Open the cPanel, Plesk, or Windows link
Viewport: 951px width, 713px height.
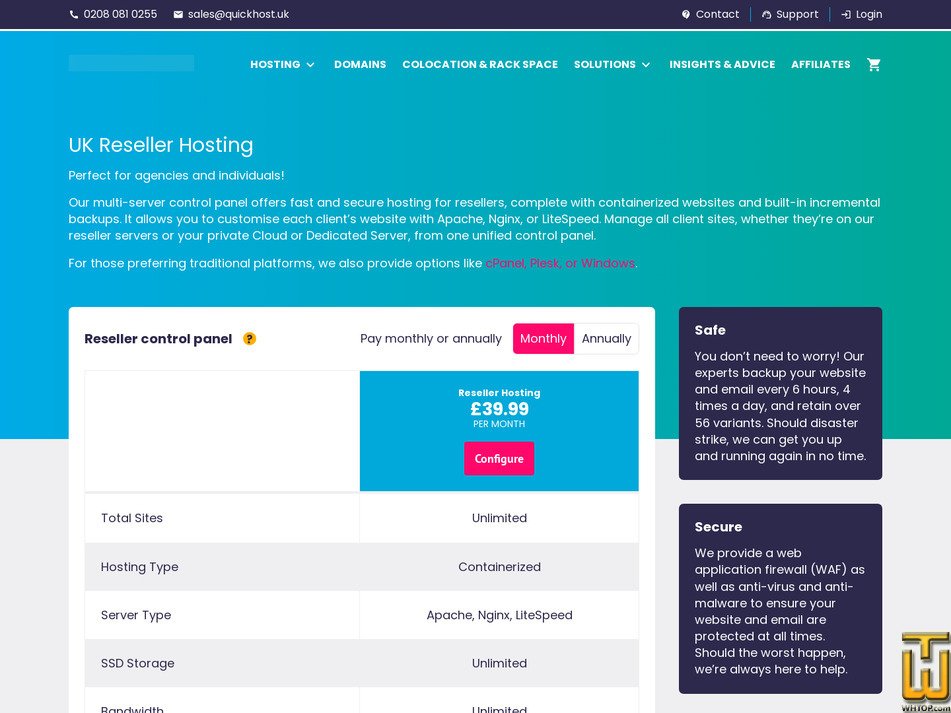(560, 263)
